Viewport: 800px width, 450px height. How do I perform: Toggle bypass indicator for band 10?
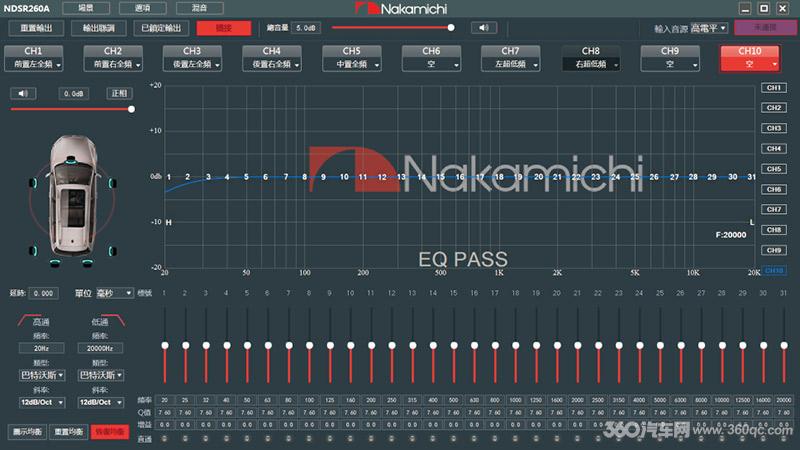coord(350,438)
